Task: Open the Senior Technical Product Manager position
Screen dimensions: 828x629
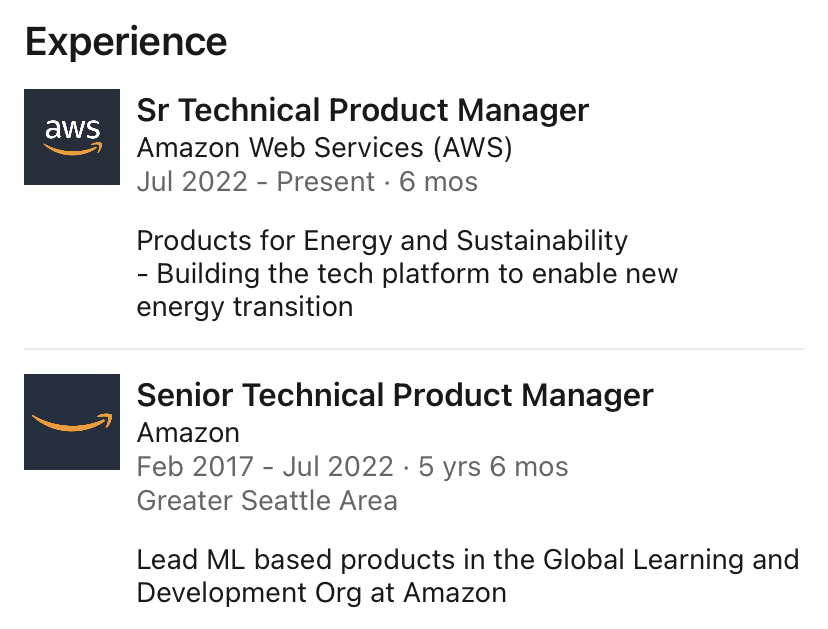Action: 394,395
